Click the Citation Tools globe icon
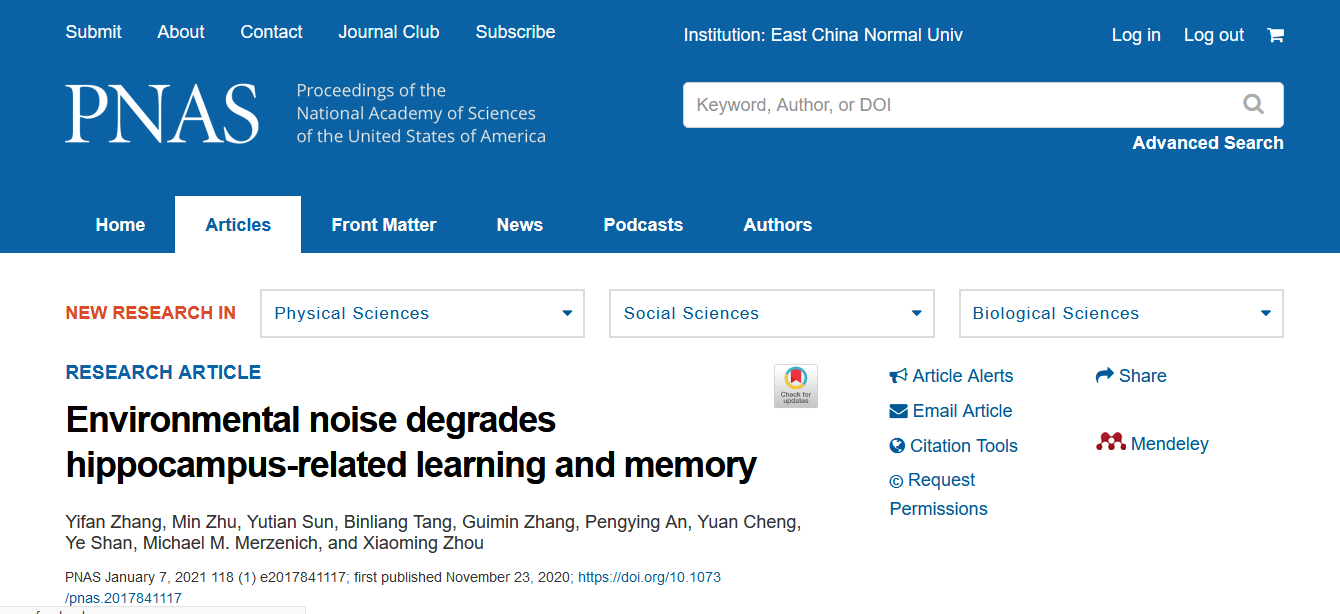1340x614 pixels. pos(897,446)
